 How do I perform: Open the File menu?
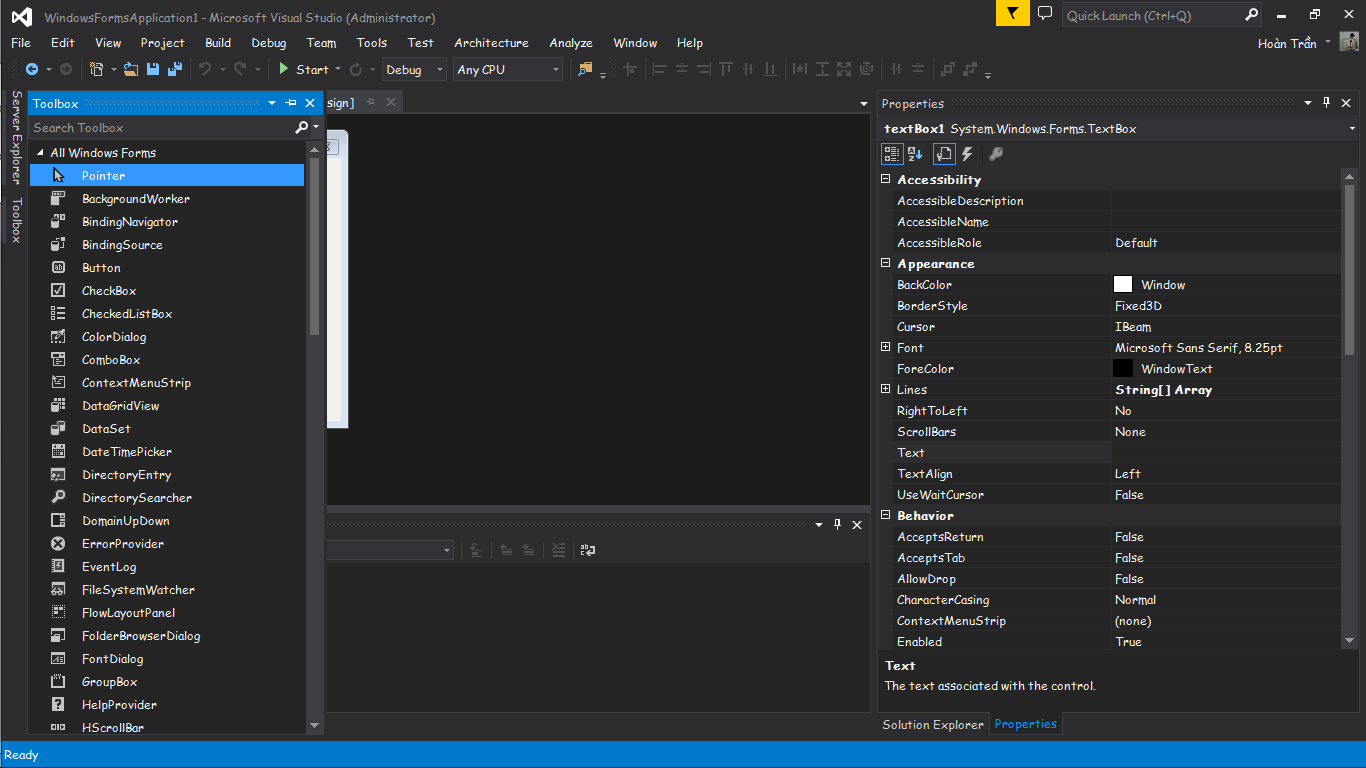tap(21, 43)
